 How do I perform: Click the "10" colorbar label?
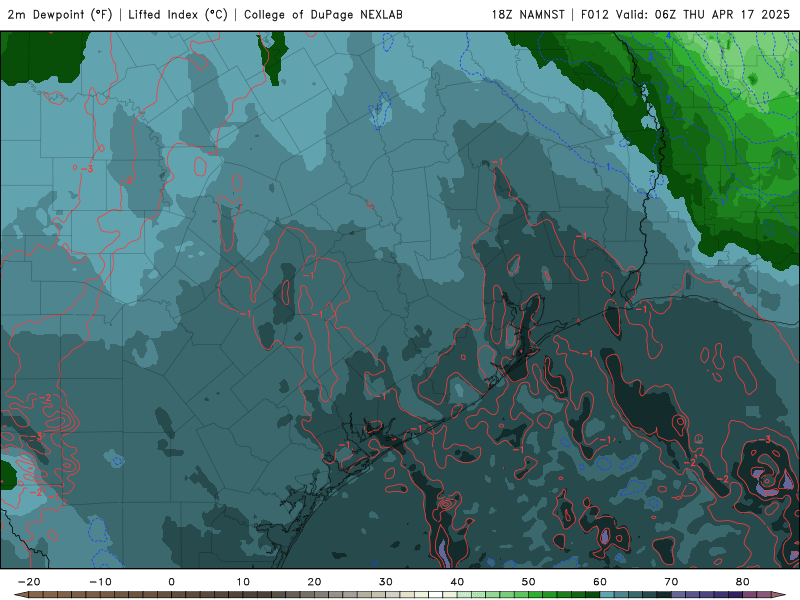pos(243,582)
